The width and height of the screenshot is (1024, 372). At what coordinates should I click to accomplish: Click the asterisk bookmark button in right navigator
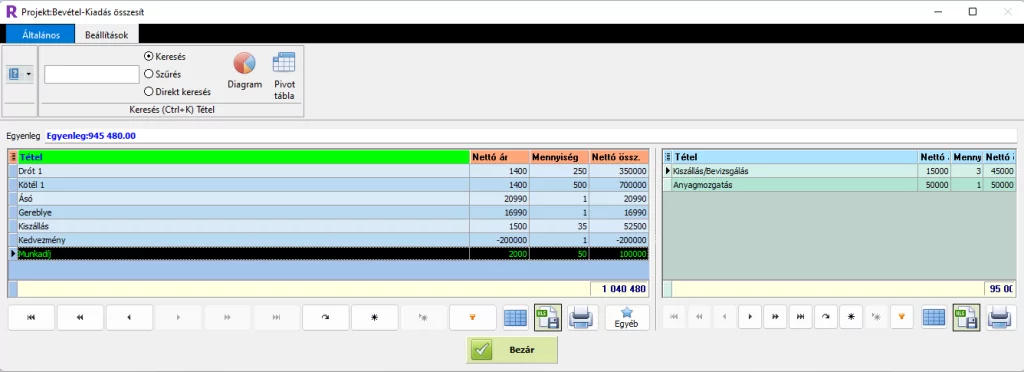[x=851, y=317]
